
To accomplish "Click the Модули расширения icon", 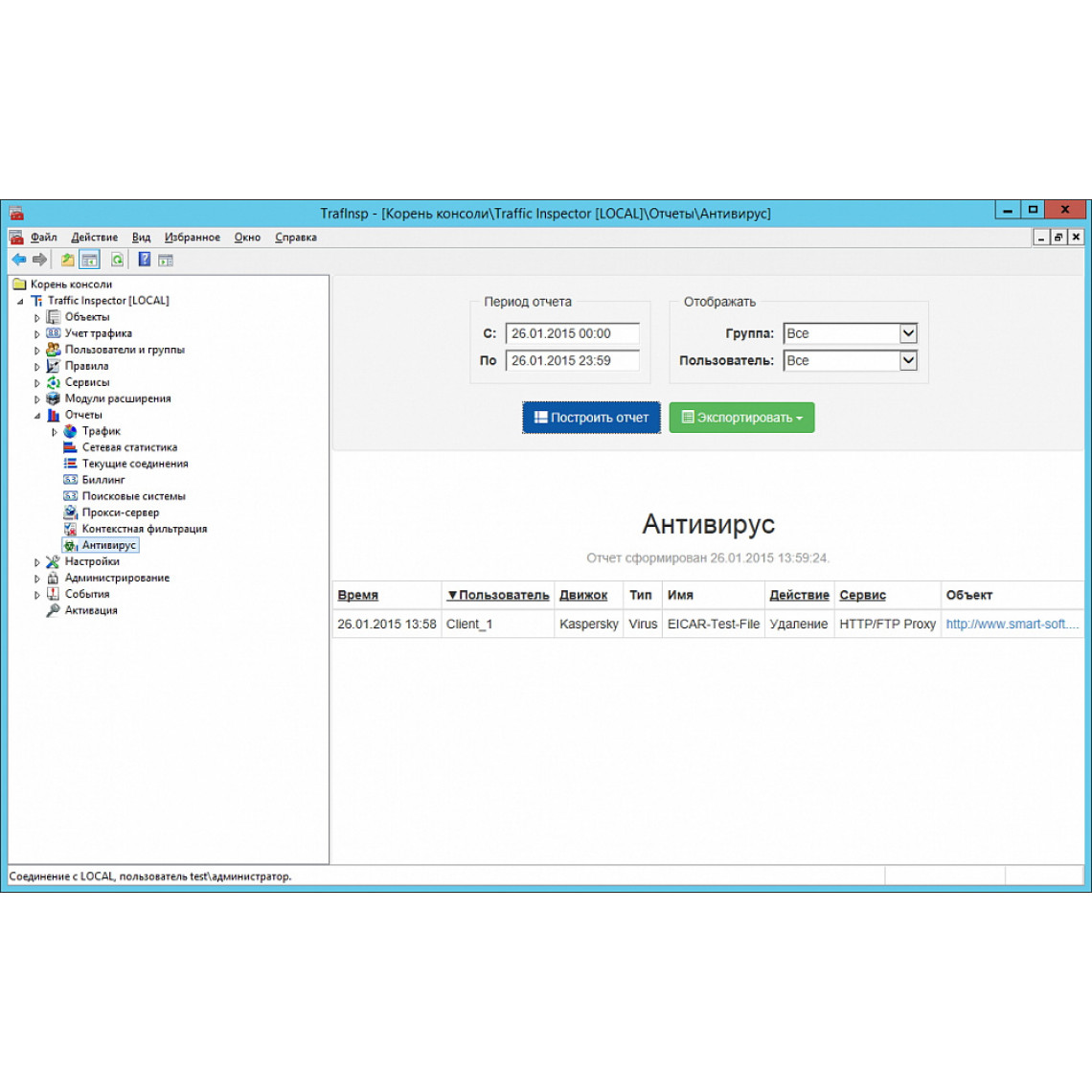I will 54,398.
